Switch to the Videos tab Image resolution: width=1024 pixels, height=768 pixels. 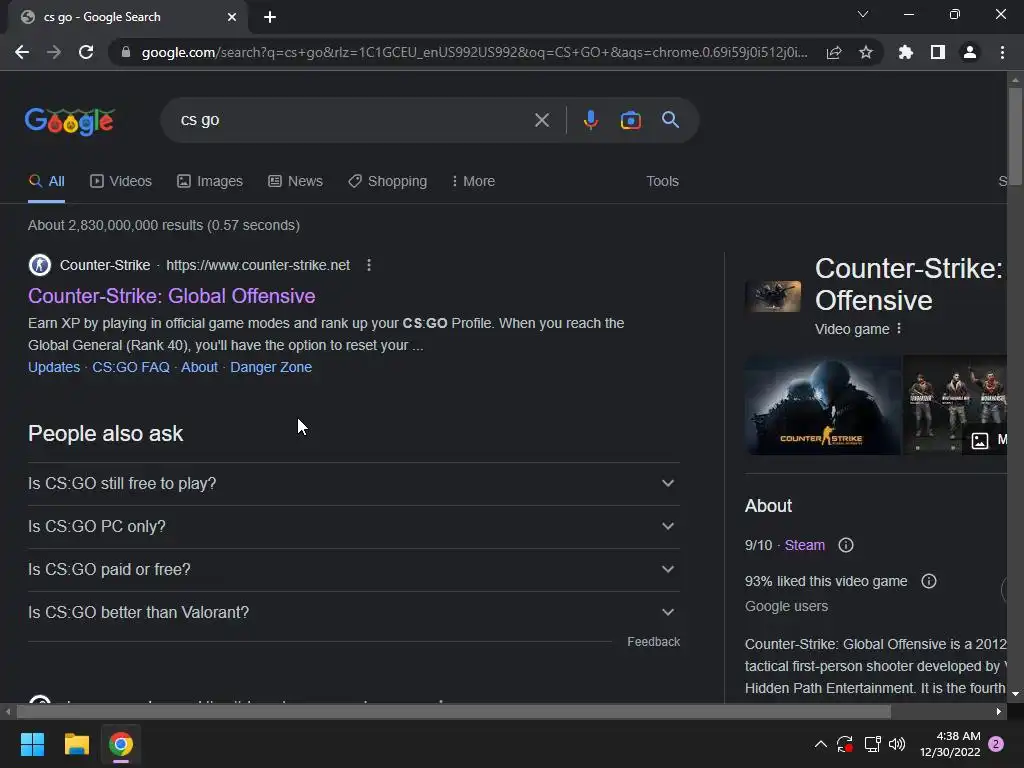[x=121, y=182]
